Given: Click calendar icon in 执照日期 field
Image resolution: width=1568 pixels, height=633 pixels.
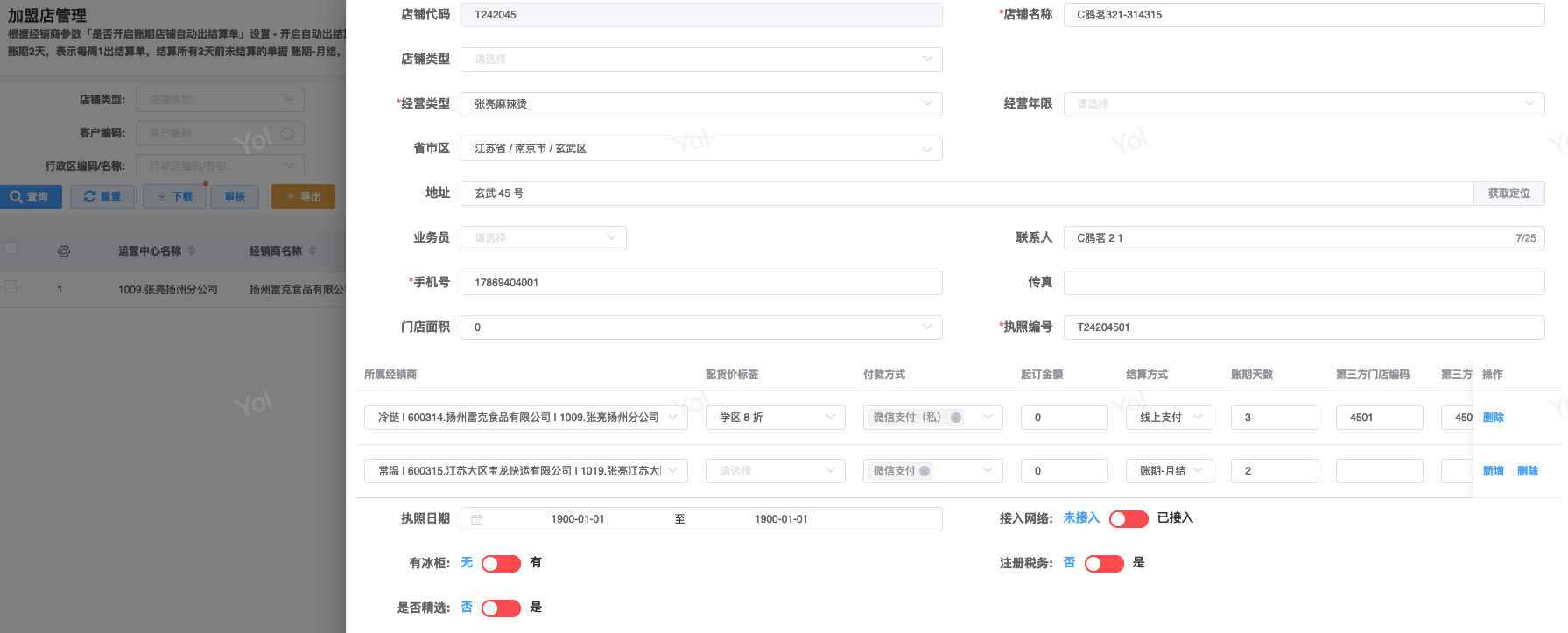Looking at the screenshot, I should click(477, 519).
